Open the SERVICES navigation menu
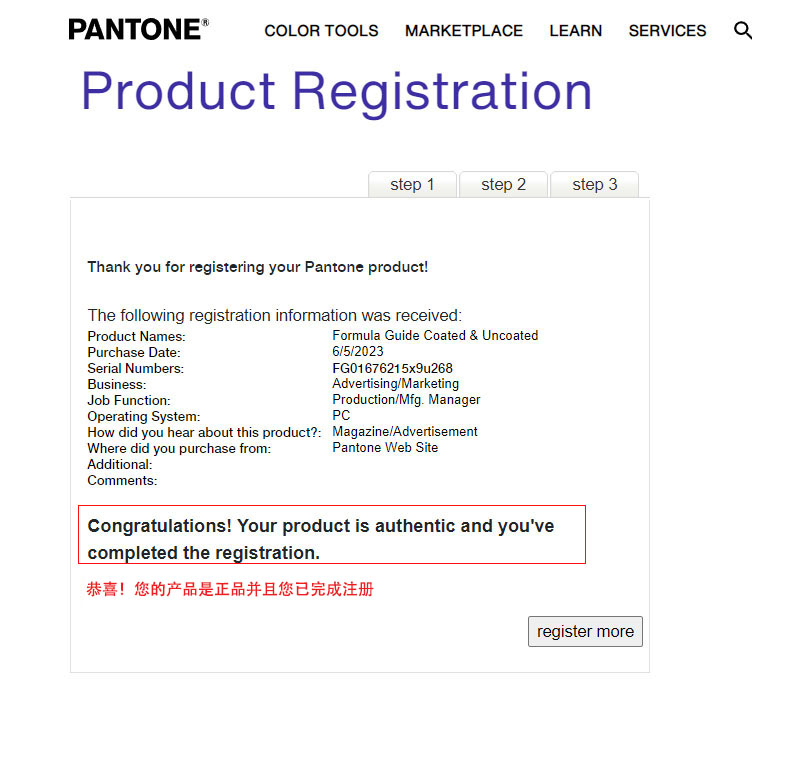This screenshot has height=761, width=800. (667, 31)
